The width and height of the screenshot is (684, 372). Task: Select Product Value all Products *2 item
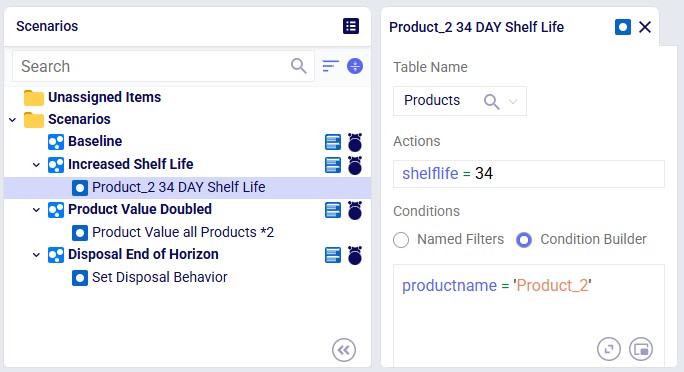(x=183, y=232)
